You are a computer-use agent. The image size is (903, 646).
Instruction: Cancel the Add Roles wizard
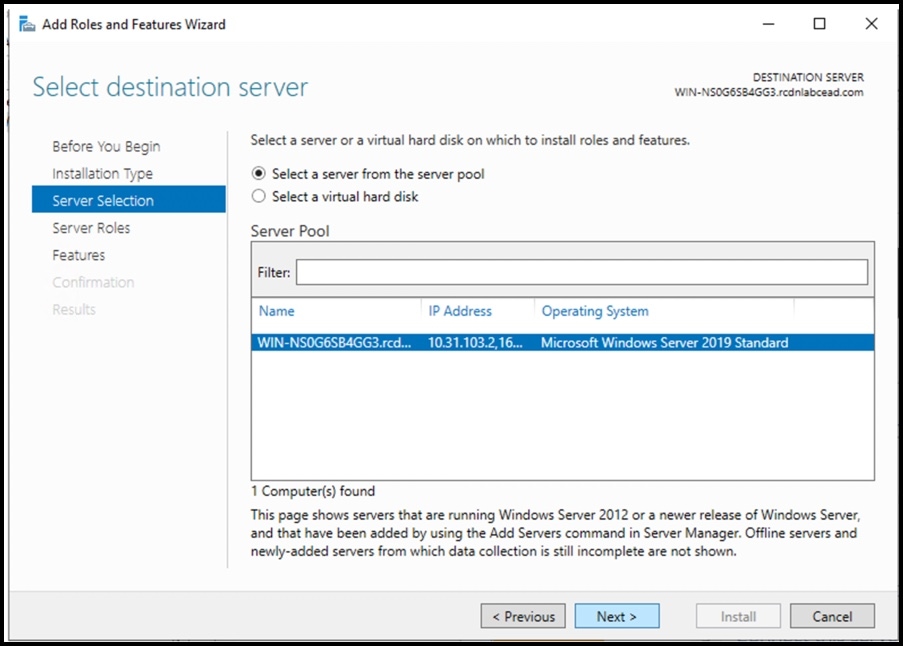coord(831,616)
